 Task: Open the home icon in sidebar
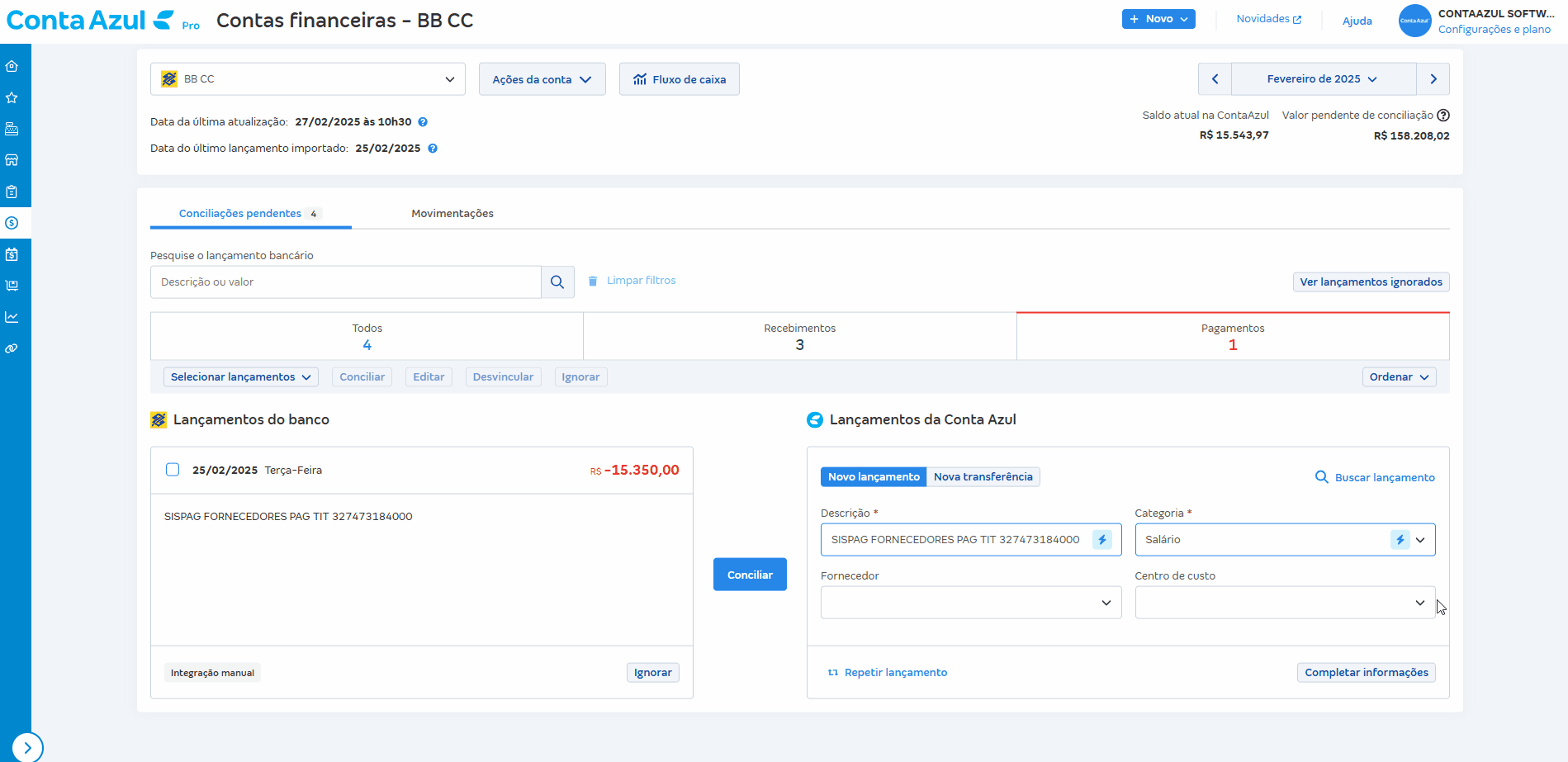click(12, 66)
